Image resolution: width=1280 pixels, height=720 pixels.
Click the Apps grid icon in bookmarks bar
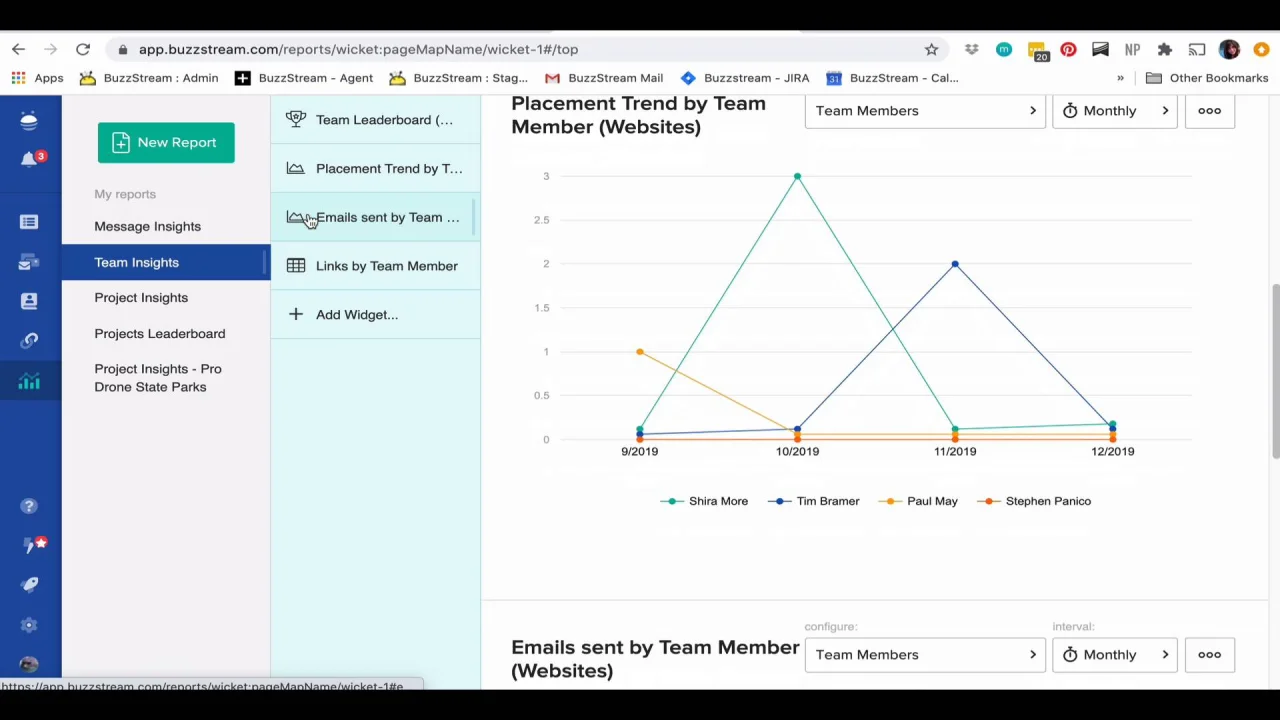tap(18, 78)
